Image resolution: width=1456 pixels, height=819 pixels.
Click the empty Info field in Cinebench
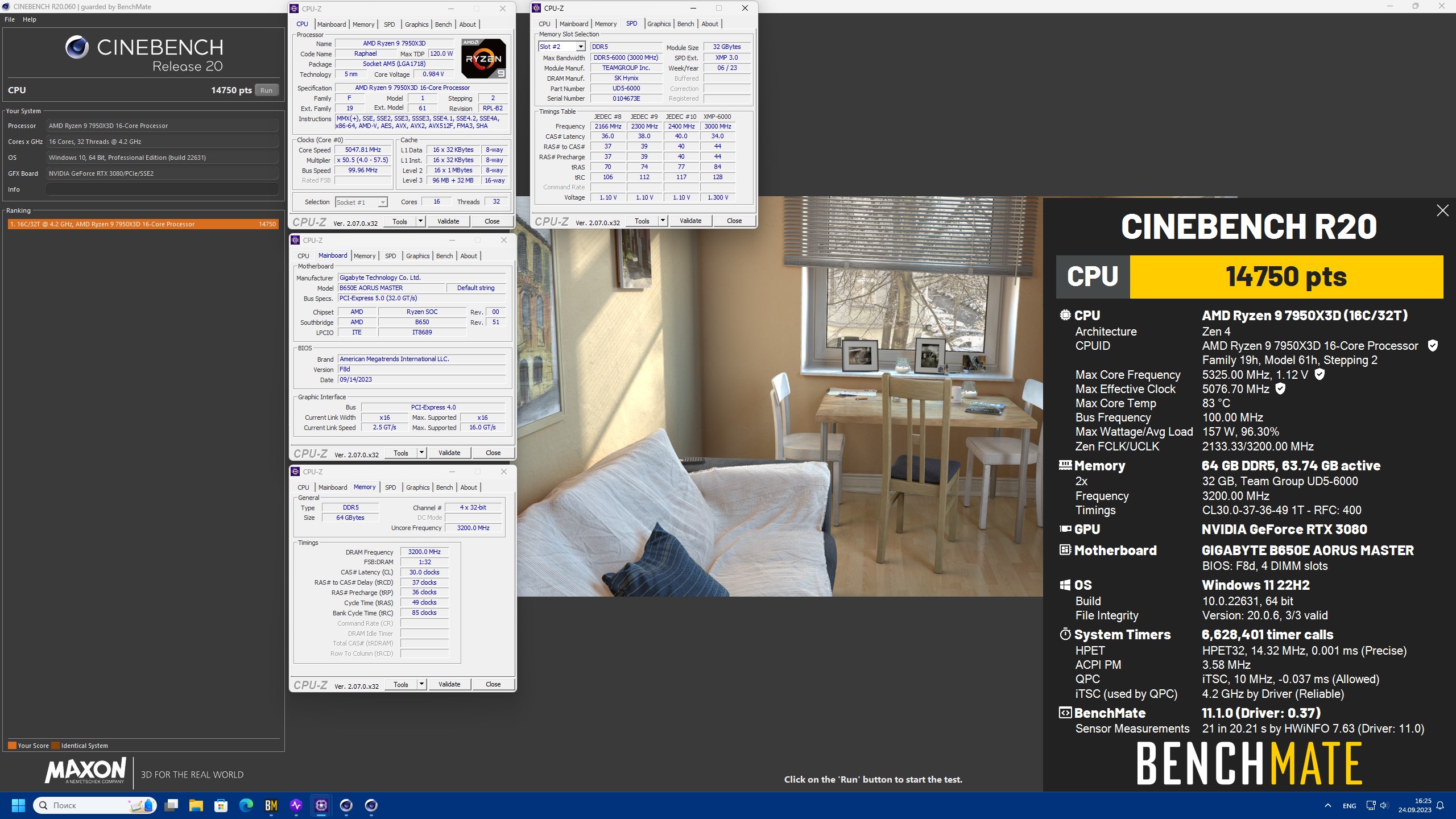click(162, 189)
